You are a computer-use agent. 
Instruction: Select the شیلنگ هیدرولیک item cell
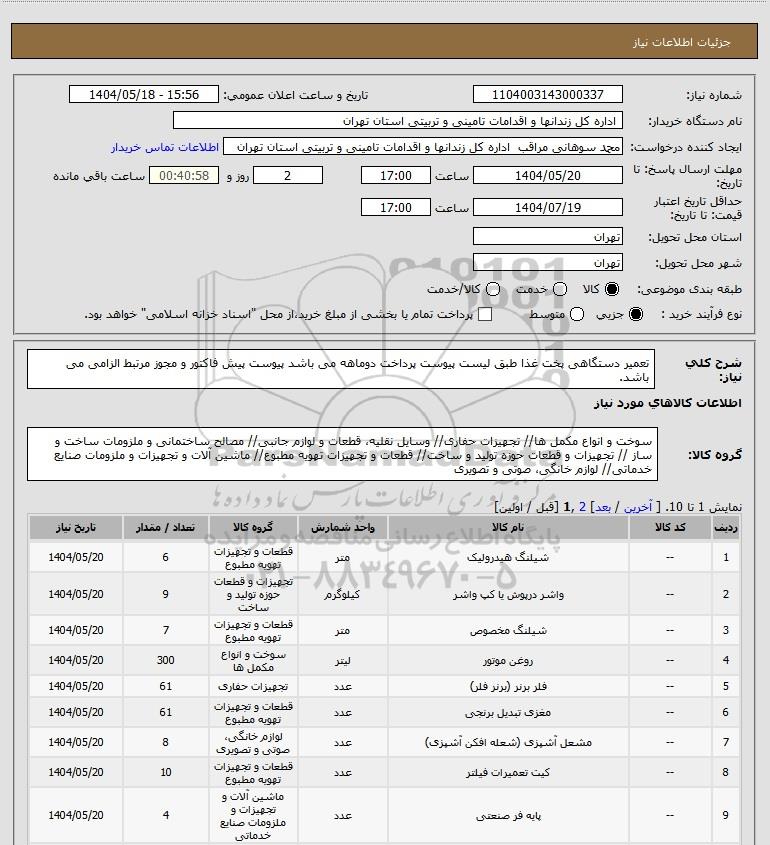pyautogui.click(x=508, y=557)
